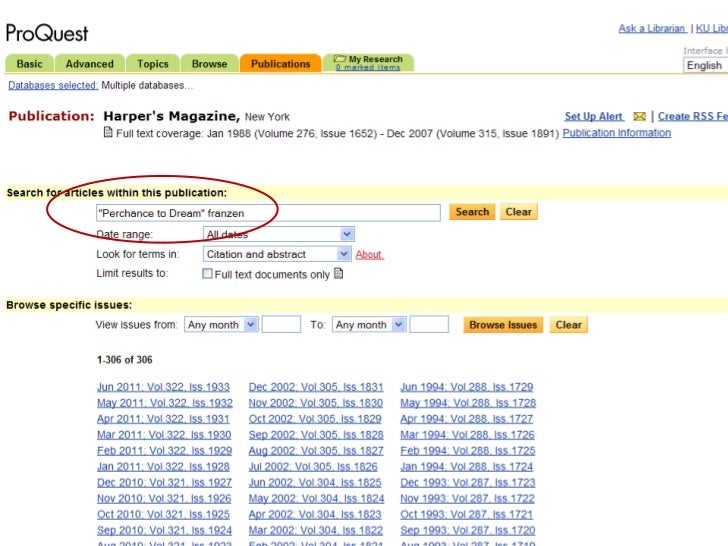Click the To year input field

click(429, 324)
